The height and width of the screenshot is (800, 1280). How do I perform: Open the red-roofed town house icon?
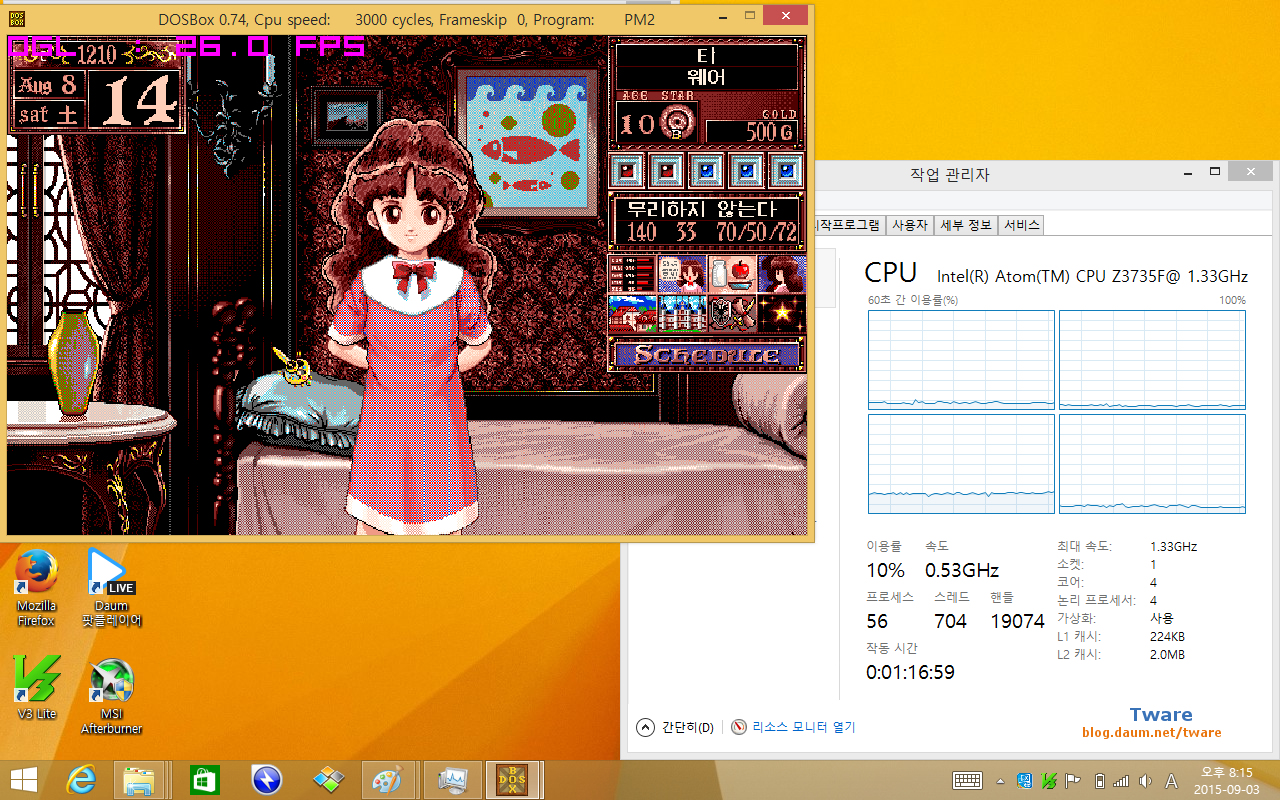tap(632, 313)
